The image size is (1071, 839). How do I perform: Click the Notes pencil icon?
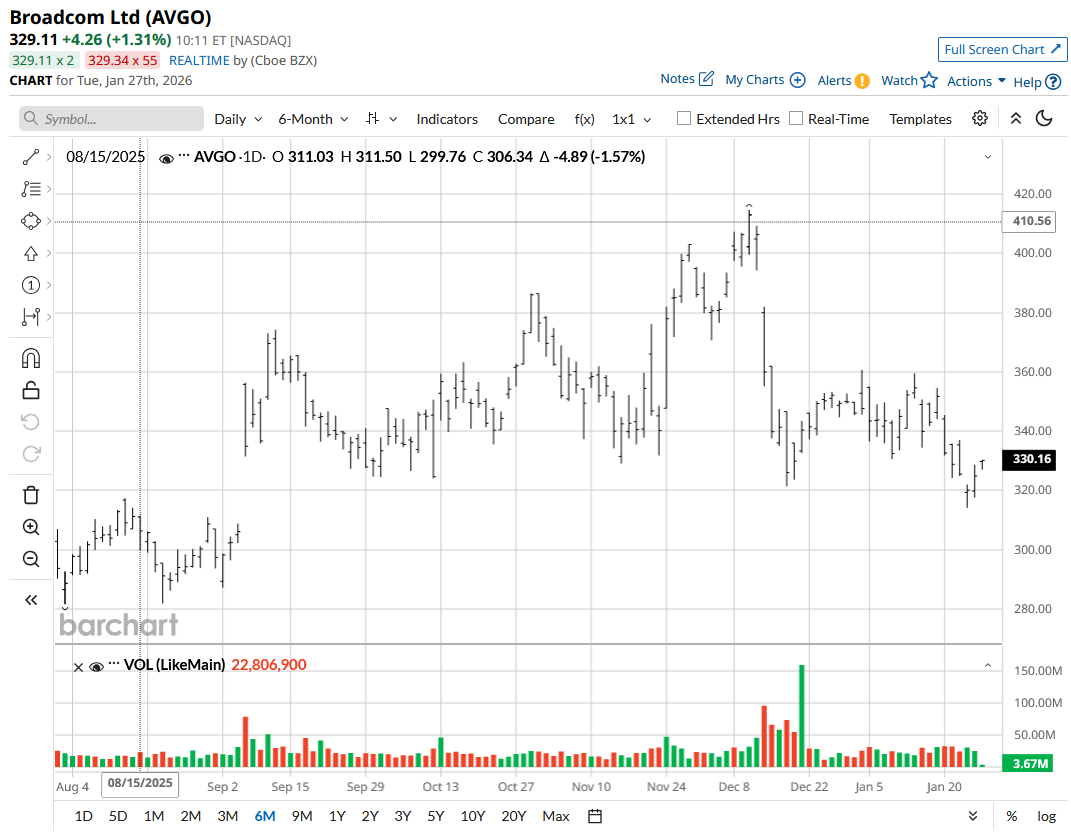706,79
